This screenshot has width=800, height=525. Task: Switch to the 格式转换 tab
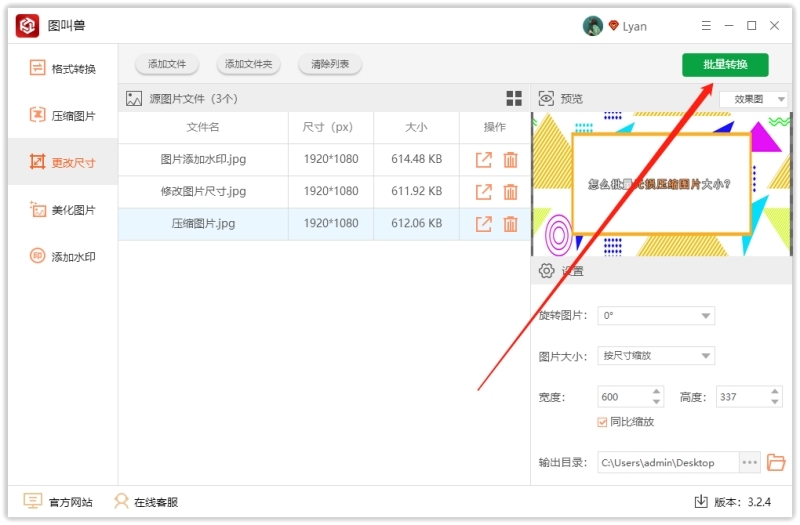pyautogui.click(x=63, y=69)
